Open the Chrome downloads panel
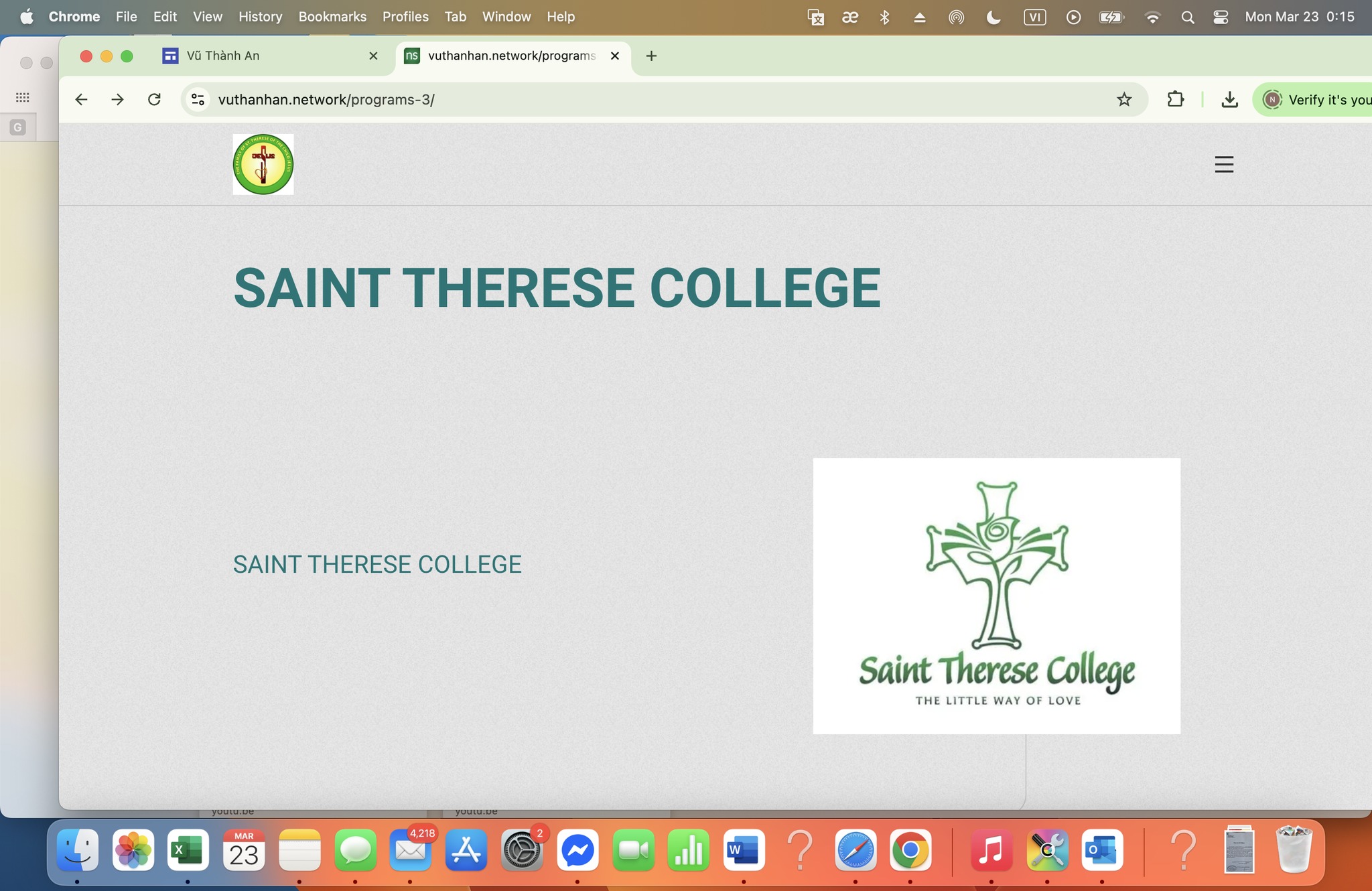The height and width of the screenshot is (891, 1372). point(1229,100)
